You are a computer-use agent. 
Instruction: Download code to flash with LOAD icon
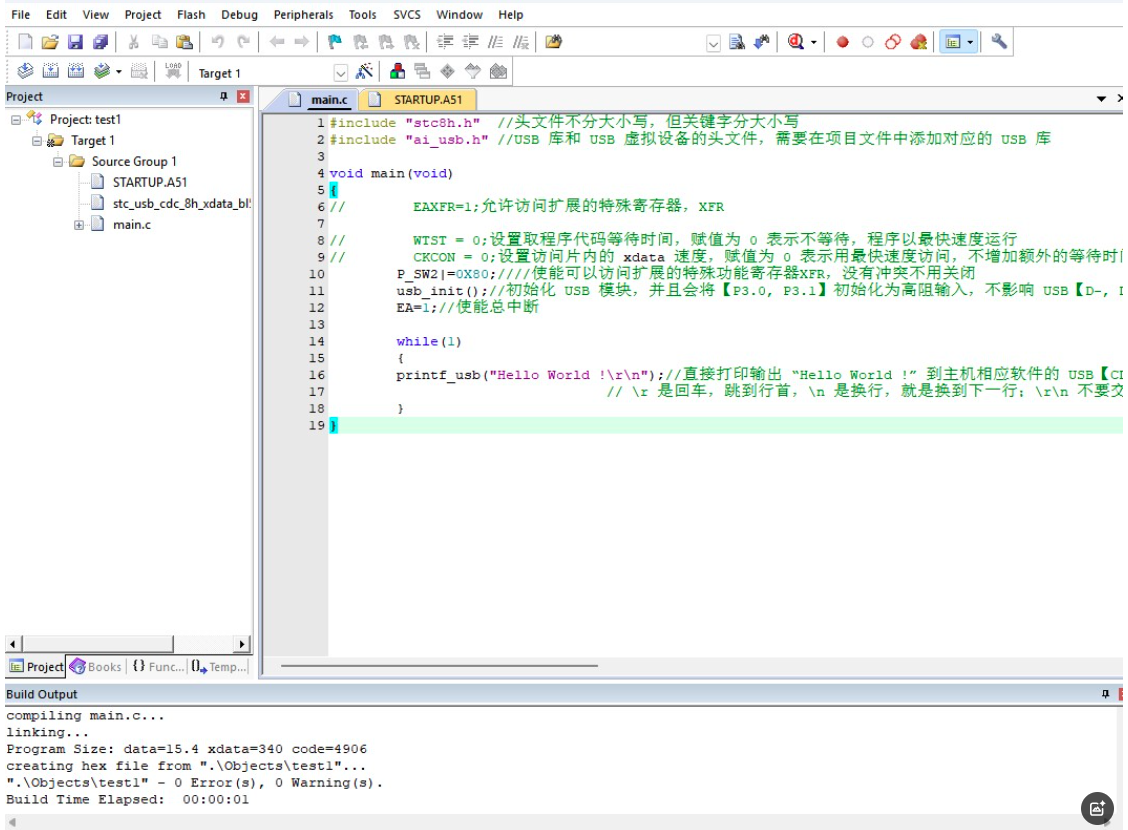[x=173, y=71]
